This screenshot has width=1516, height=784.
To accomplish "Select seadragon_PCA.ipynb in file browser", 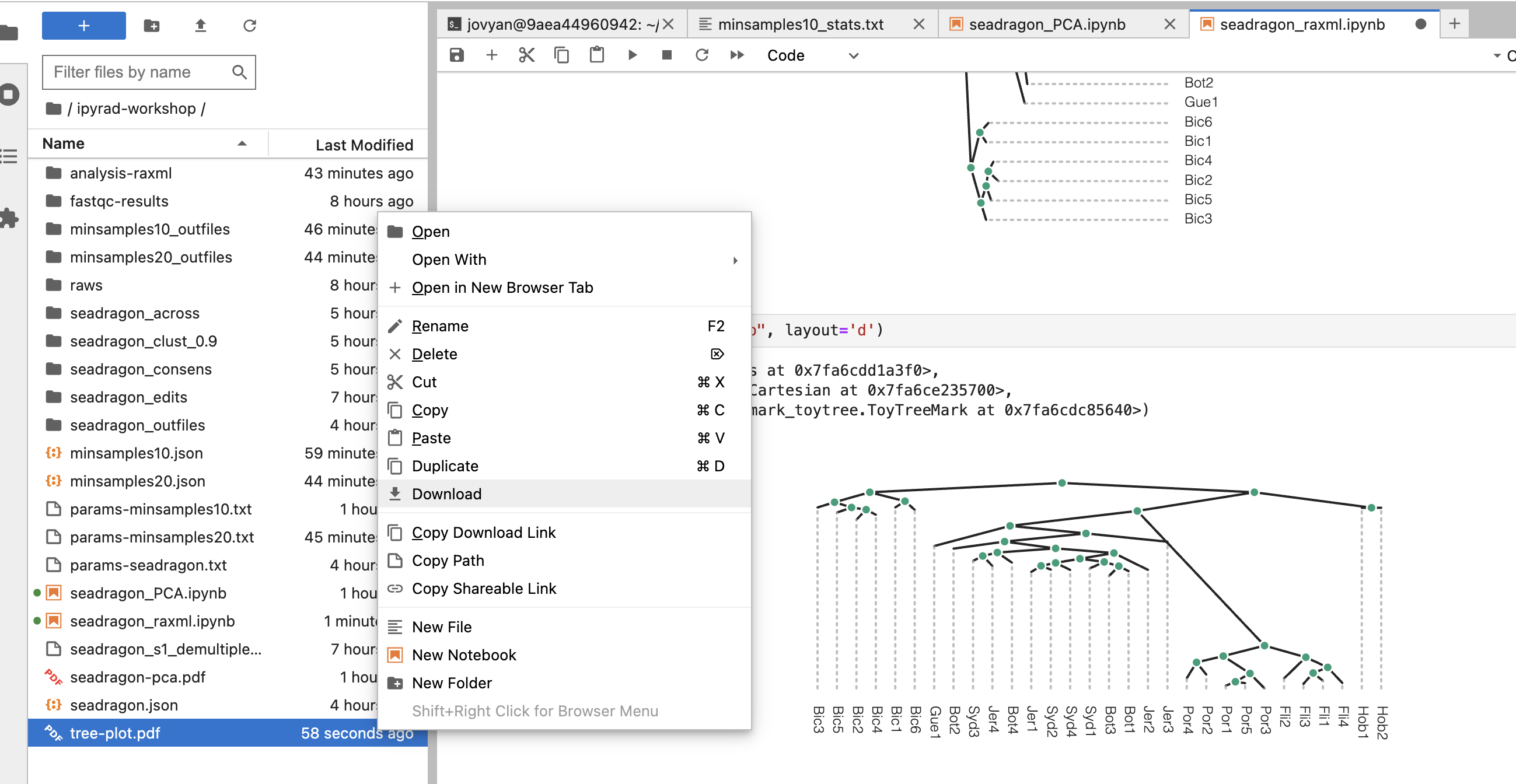I will (203, 593).
